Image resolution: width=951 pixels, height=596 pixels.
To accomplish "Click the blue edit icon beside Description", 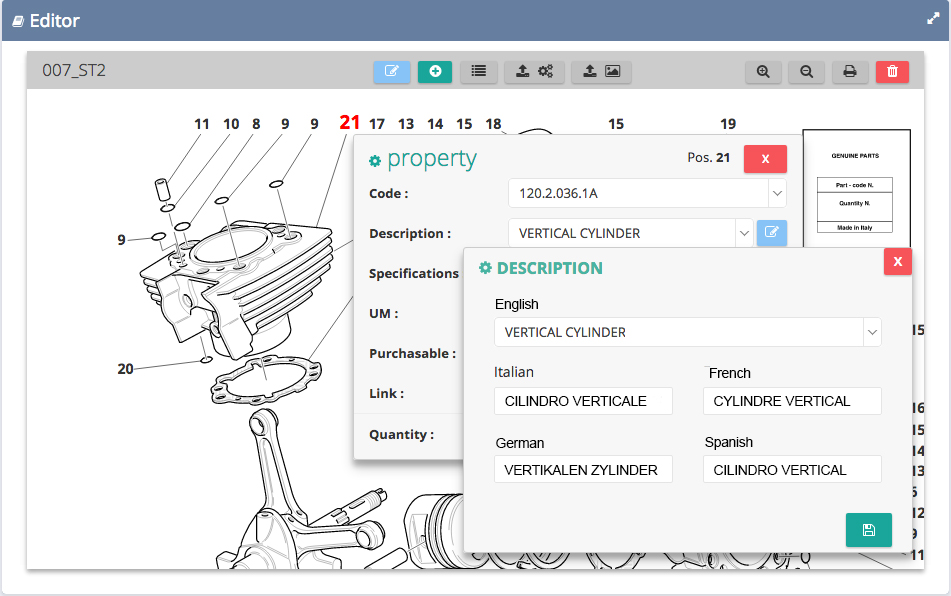I will pyautogui.click(x=771, y=232).
